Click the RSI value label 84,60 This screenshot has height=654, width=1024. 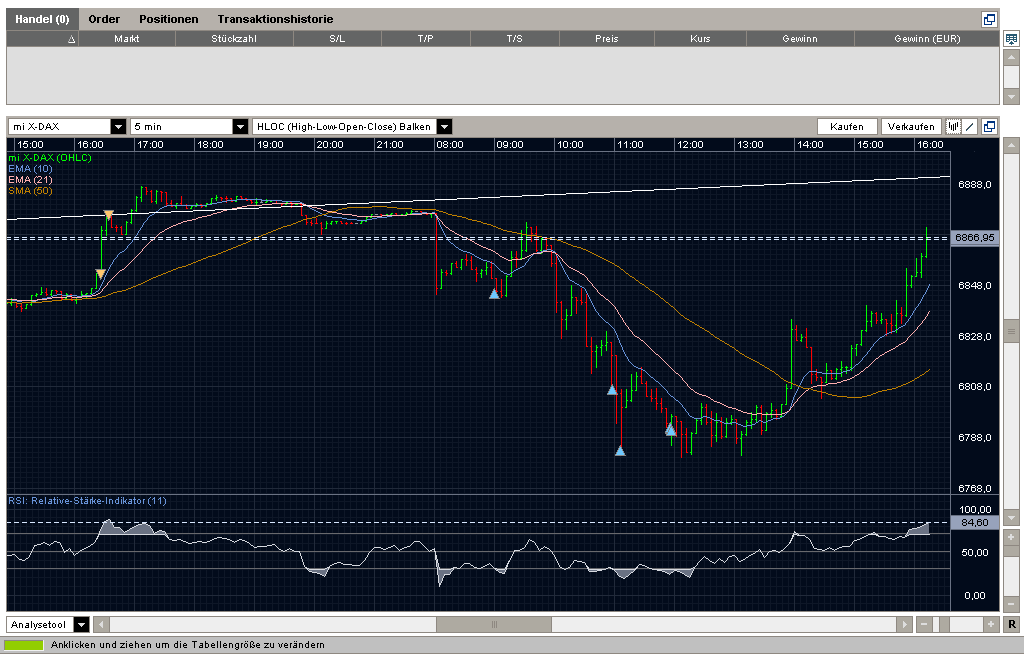click(x=975, y=523)
